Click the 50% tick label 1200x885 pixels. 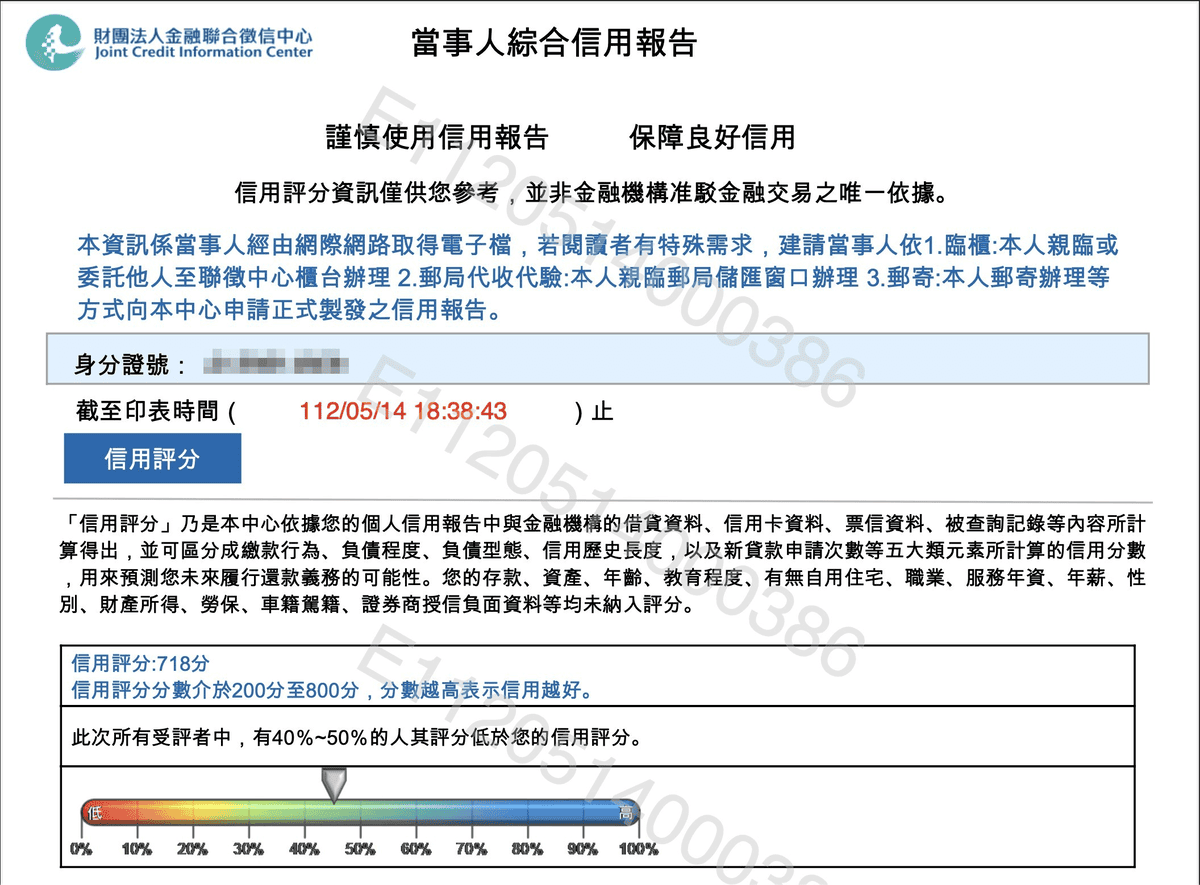[x=360, y=849]
